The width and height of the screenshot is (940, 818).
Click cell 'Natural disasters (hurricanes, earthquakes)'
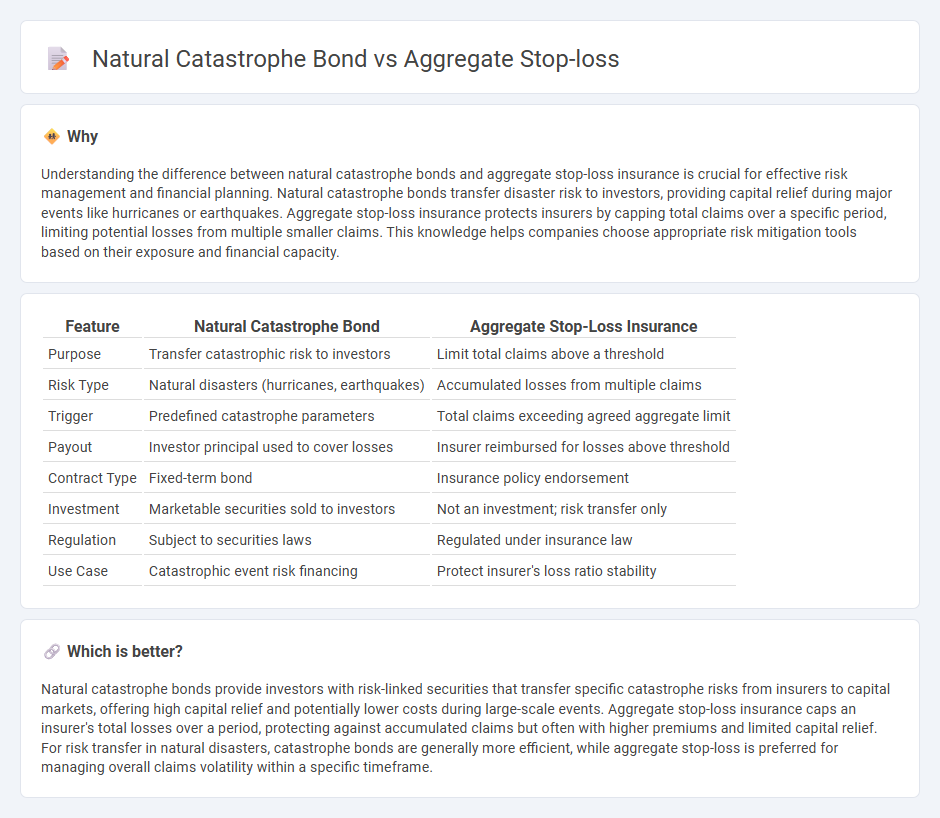[287, 385]
